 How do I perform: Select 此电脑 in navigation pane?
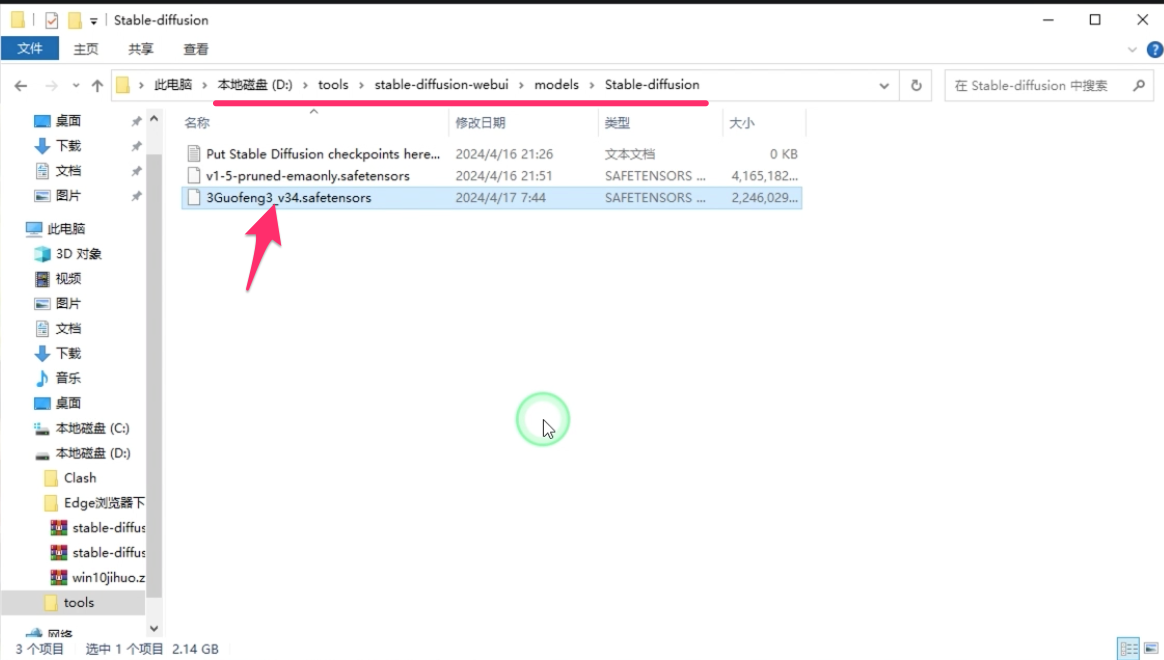pyautogui.click(x=66, y=229)
